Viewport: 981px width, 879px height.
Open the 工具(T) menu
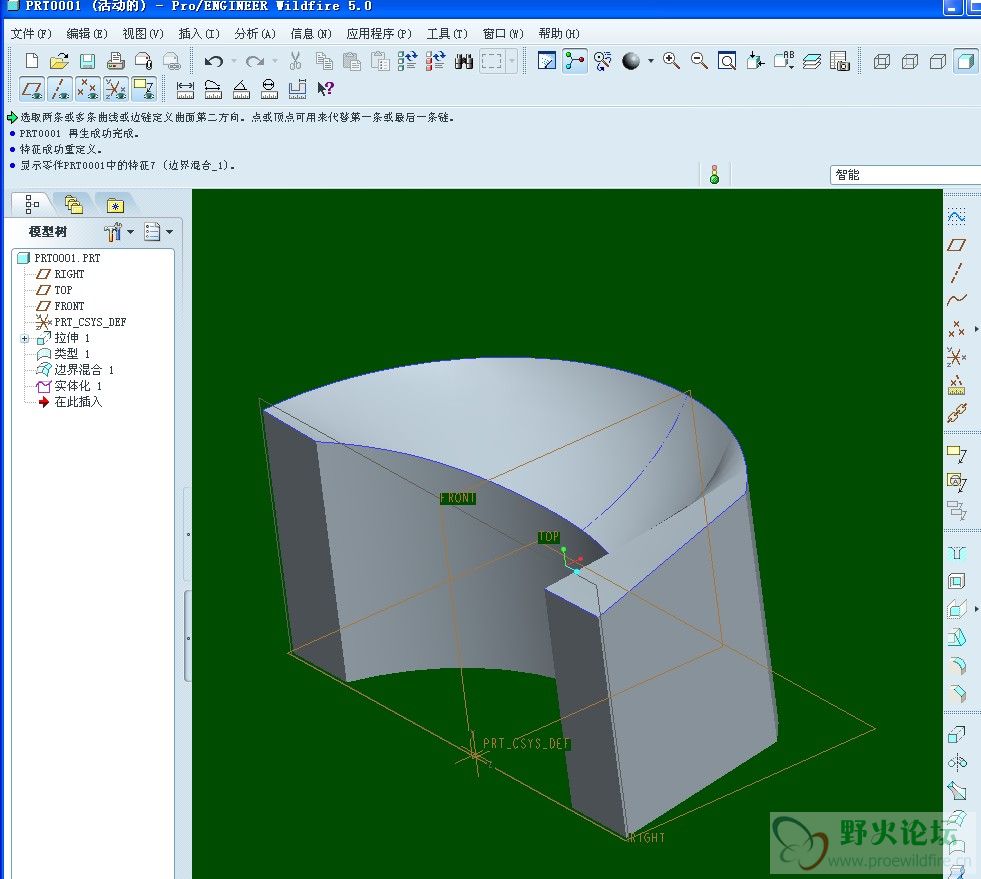point(447,34)
